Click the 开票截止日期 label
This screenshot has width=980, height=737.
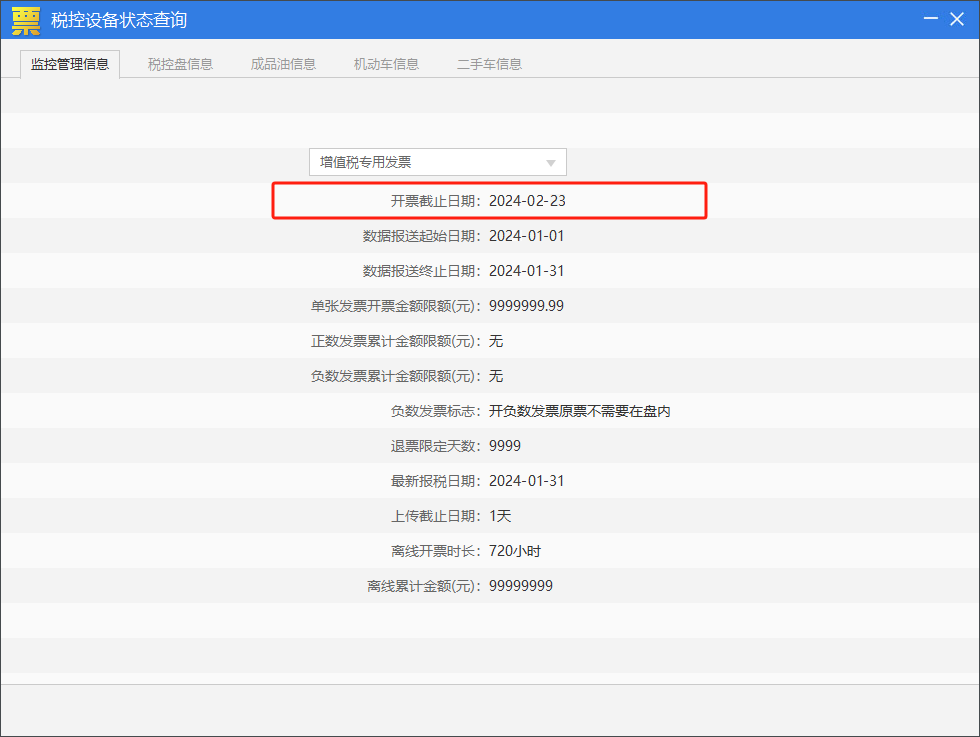click(436, 201)
